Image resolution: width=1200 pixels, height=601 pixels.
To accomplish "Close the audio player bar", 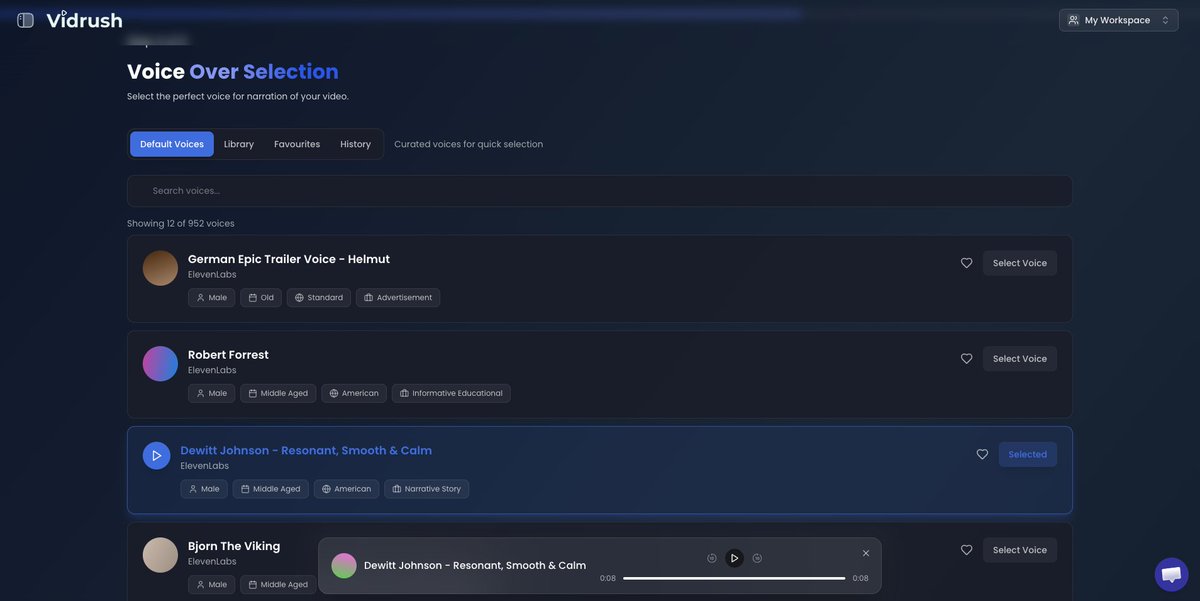I will (866, 553).
